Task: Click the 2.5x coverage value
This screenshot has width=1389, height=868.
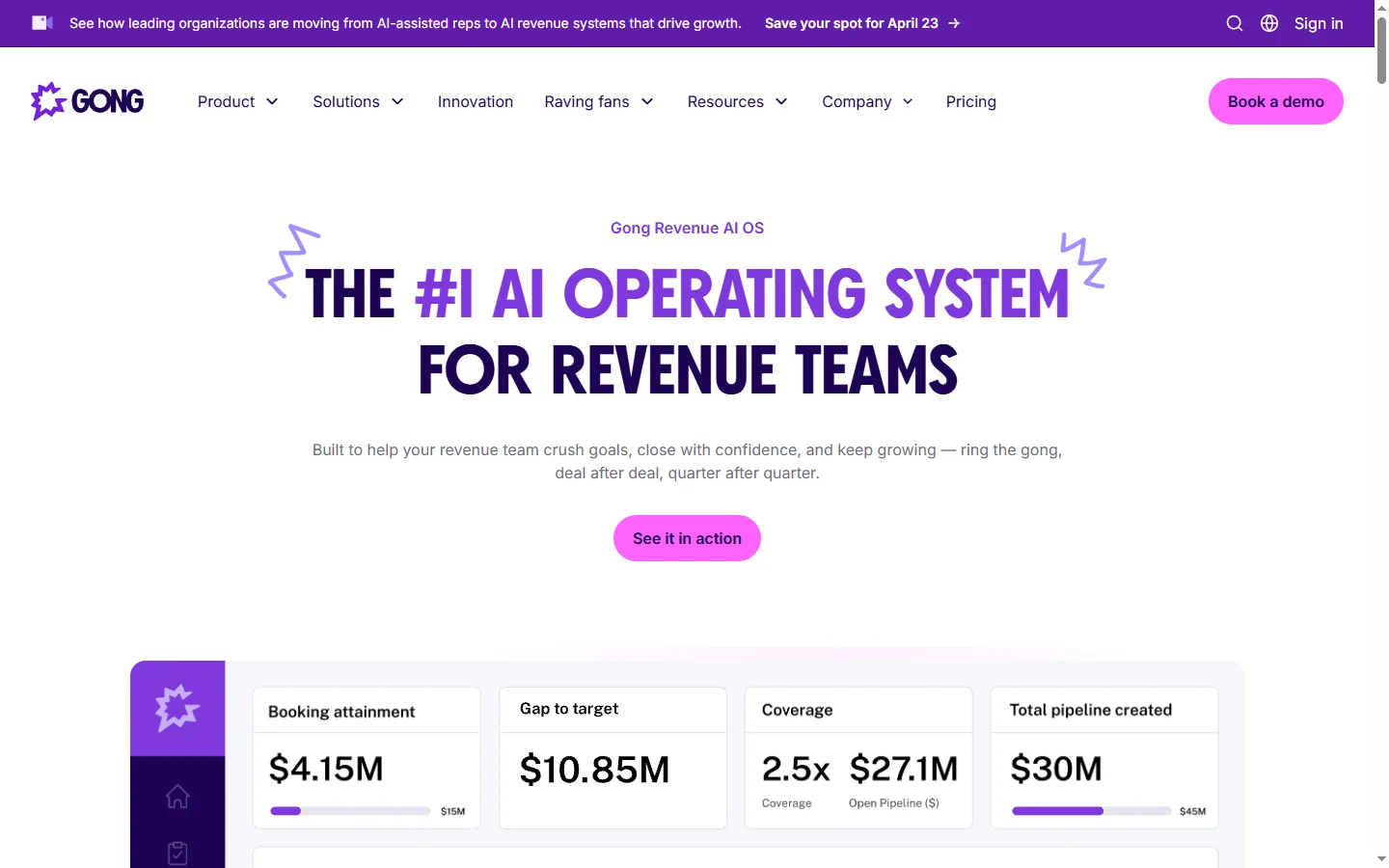Action: [796, 769]
